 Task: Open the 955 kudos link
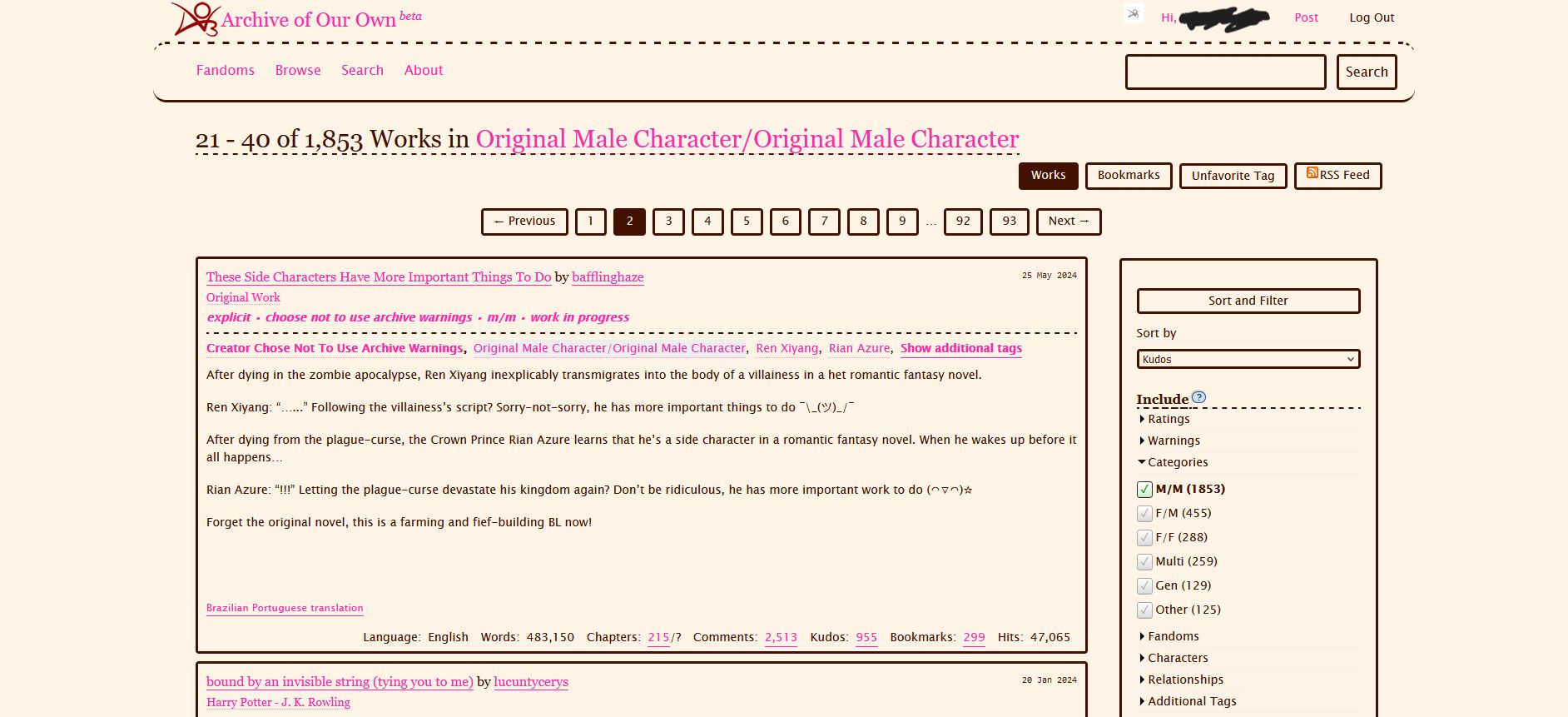(x=866, y=637)
